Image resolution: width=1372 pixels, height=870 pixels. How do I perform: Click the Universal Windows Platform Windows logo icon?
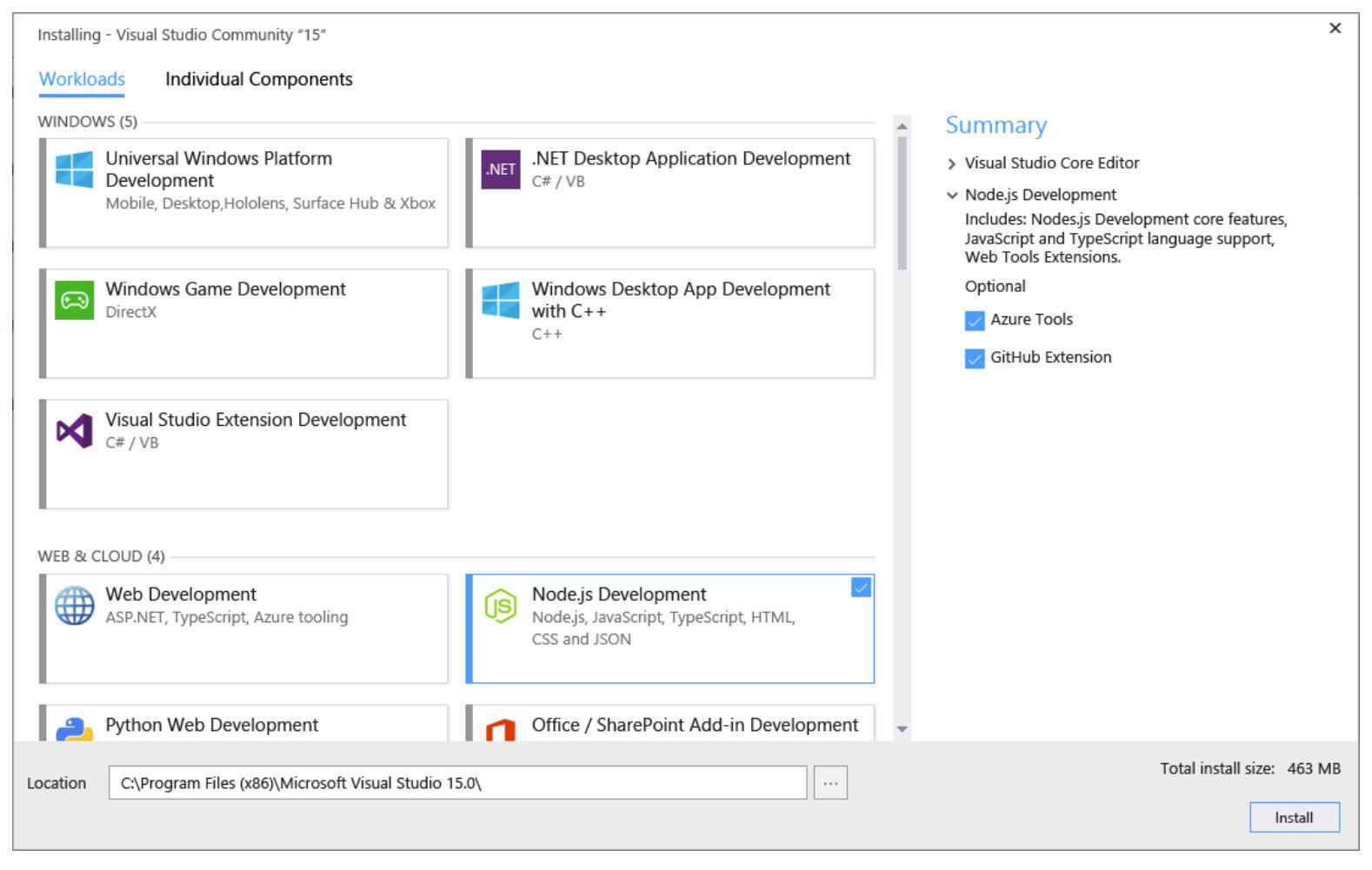click(x=74, y=169)
